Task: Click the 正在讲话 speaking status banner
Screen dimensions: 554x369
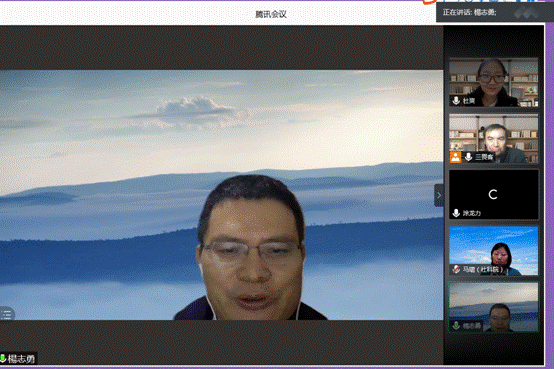Action: [x=491, y=13]
